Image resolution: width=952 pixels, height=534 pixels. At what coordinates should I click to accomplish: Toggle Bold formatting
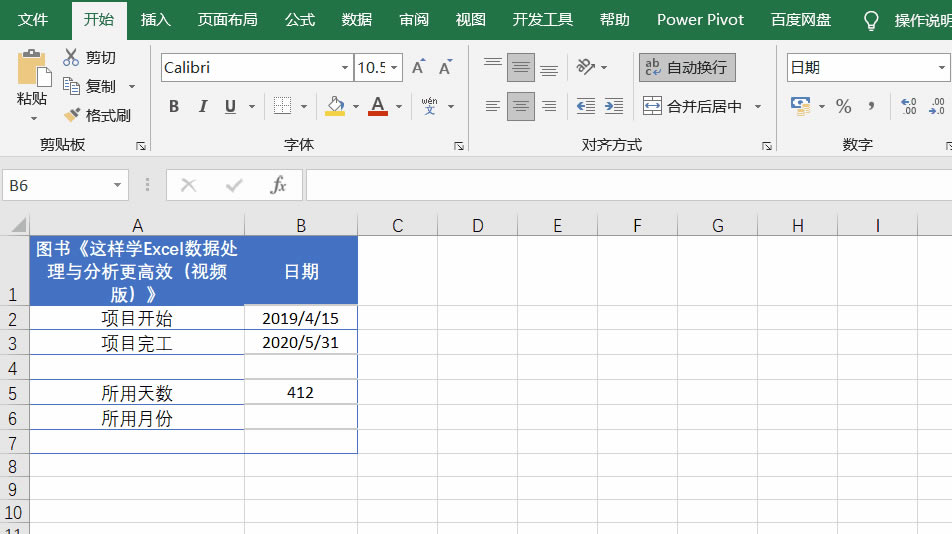click(174, 106)
